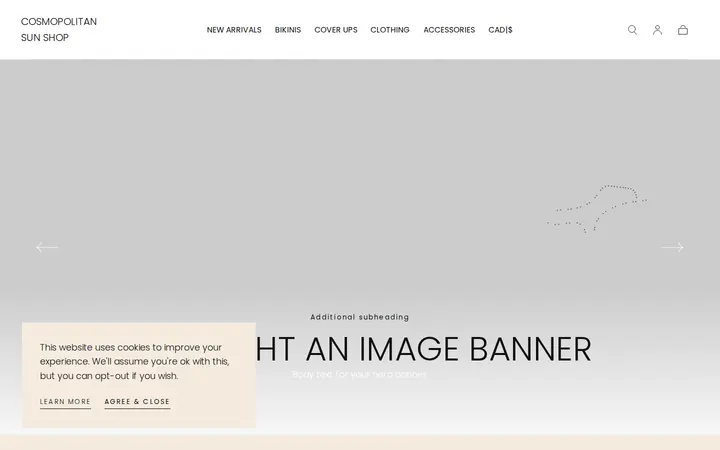Open the account profile icon
Image resolution: width=720 pixels, height=450 pixels.
658,30
